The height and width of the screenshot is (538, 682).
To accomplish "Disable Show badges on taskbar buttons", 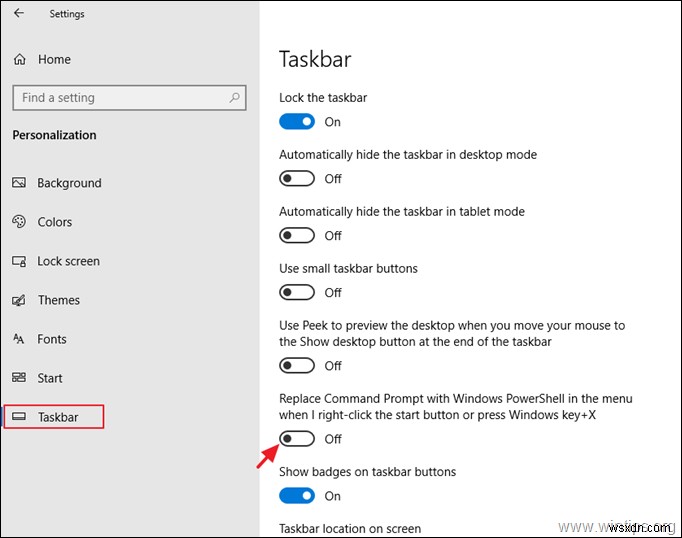I will pos(297,496).
